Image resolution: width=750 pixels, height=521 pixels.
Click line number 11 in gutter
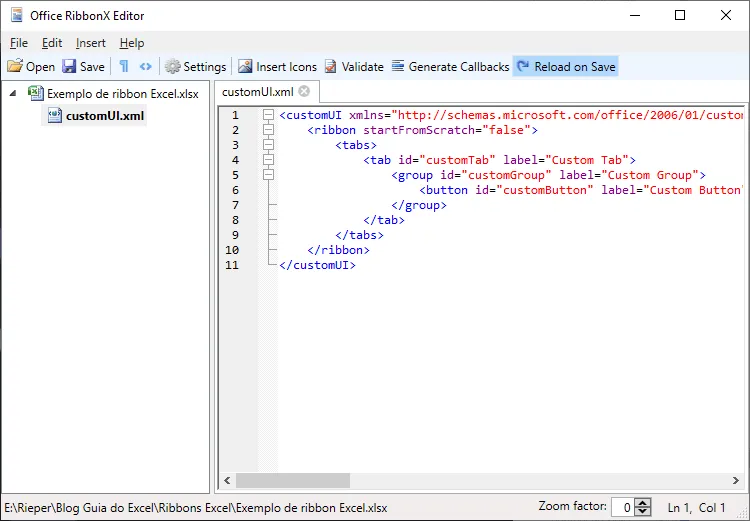[232, 265]
